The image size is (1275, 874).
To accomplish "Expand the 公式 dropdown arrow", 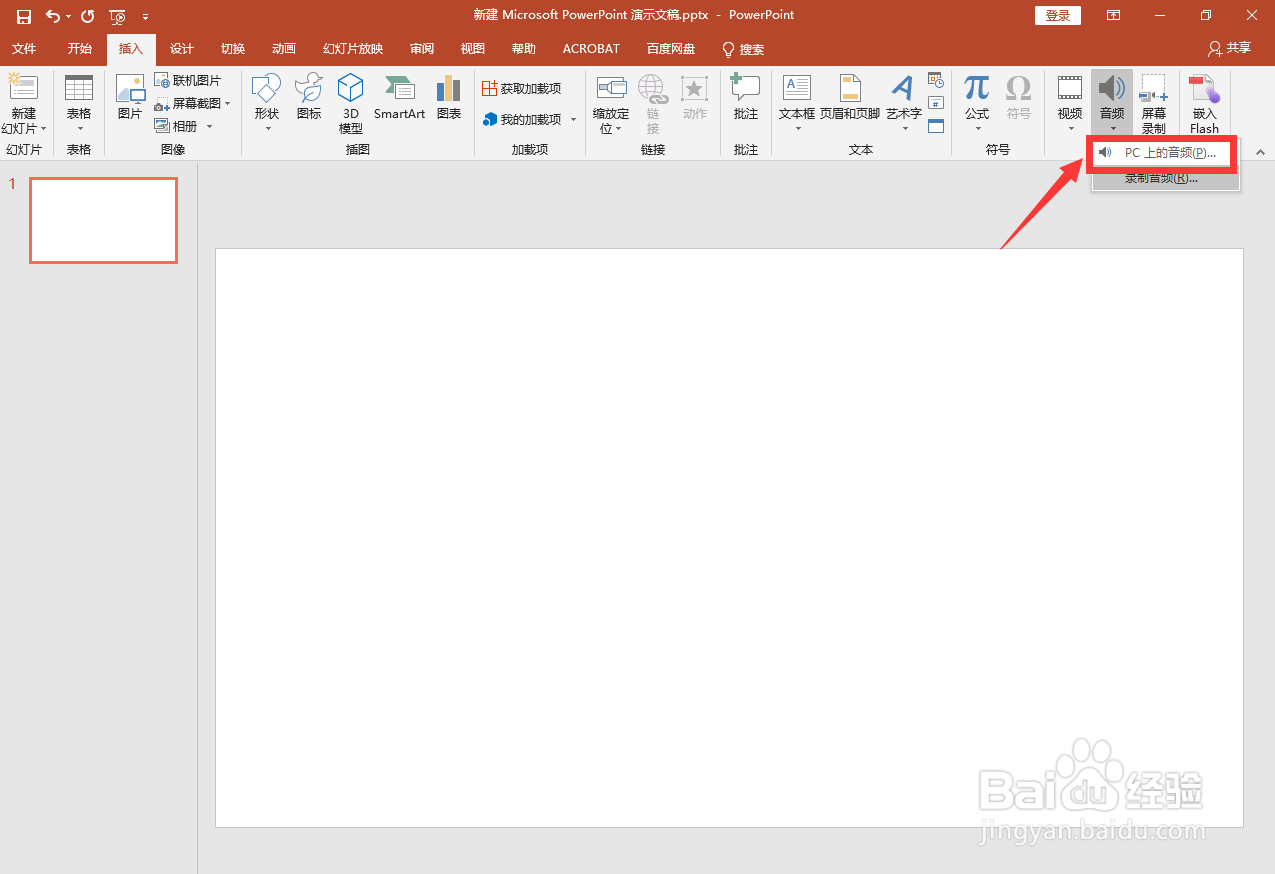I will (x=977, y=129).
